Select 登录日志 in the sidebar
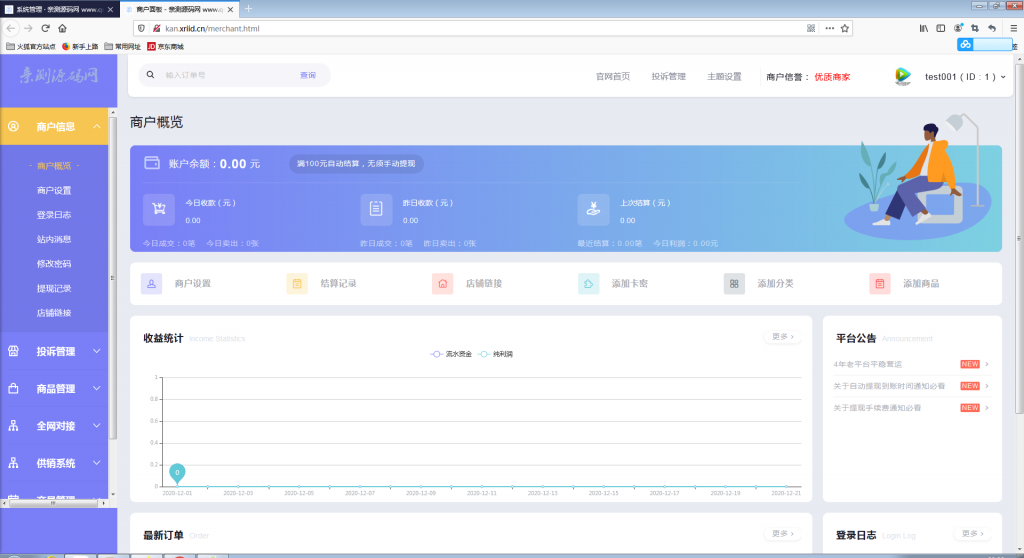This screenshot has height=558, width=1024. (x=54, y=215)
